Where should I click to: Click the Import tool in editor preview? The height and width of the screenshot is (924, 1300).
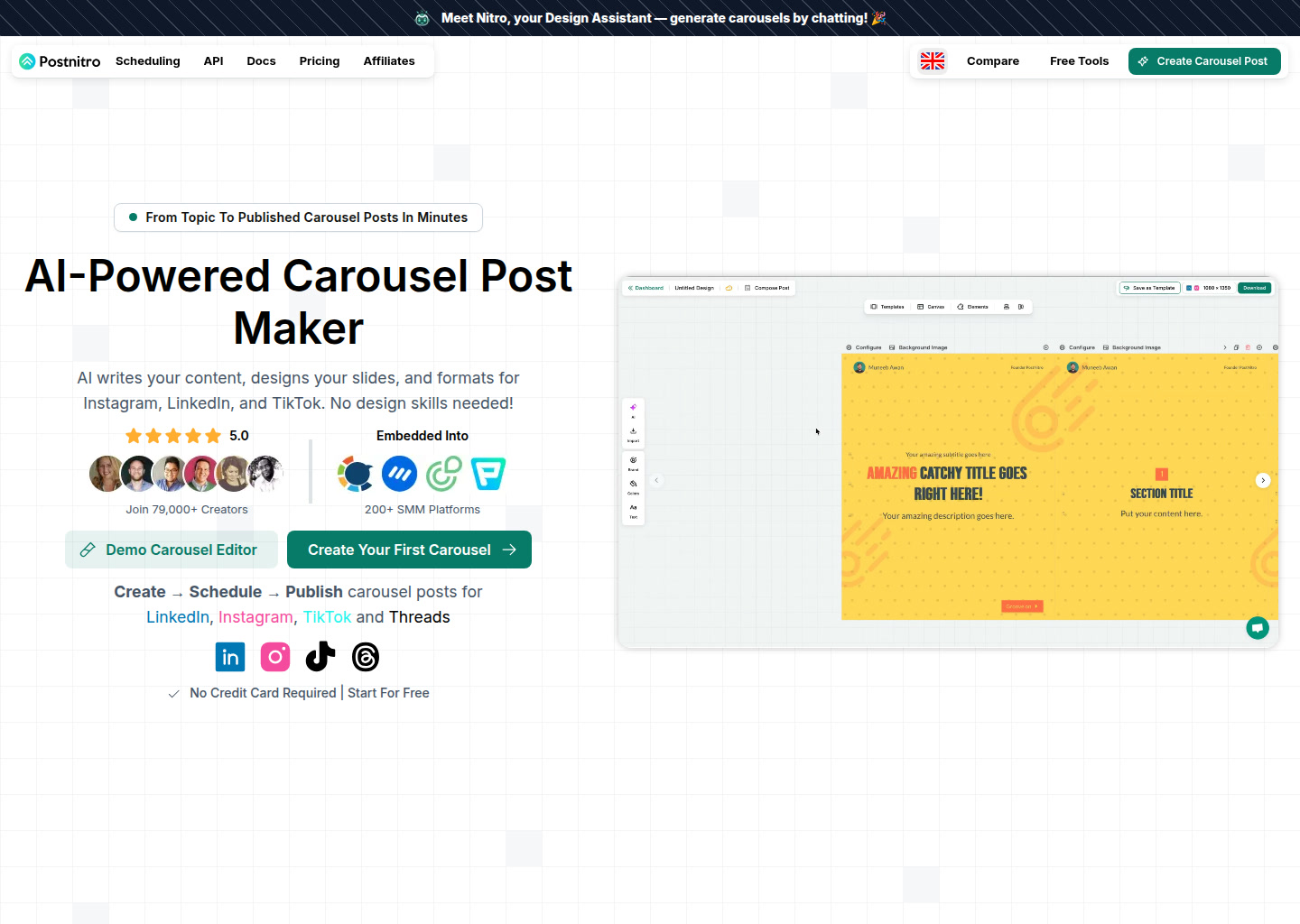coord(633,435)
